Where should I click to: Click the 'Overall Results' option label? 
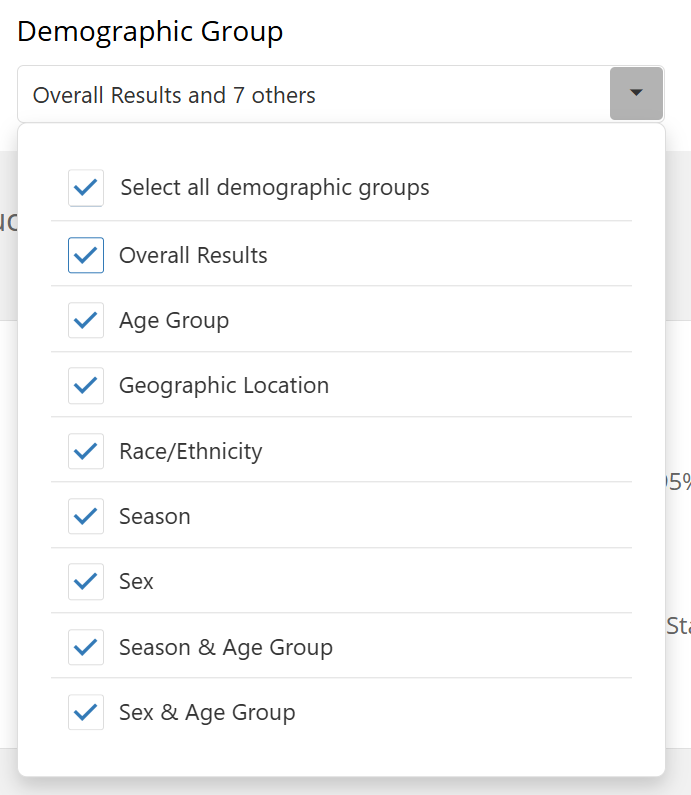pos(193,255)
